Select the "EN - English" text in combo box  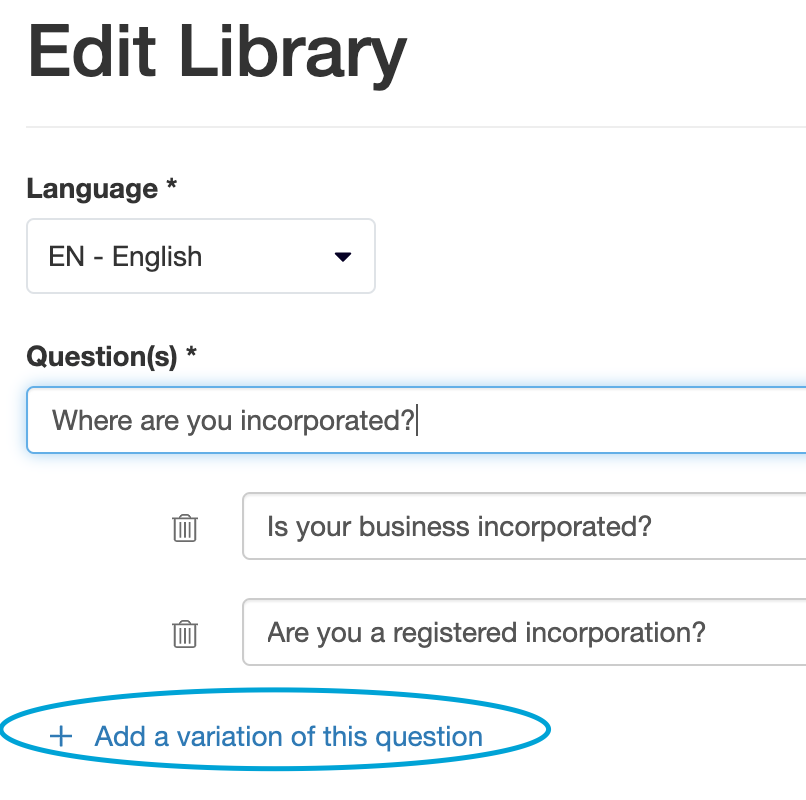tap(125, 256)
